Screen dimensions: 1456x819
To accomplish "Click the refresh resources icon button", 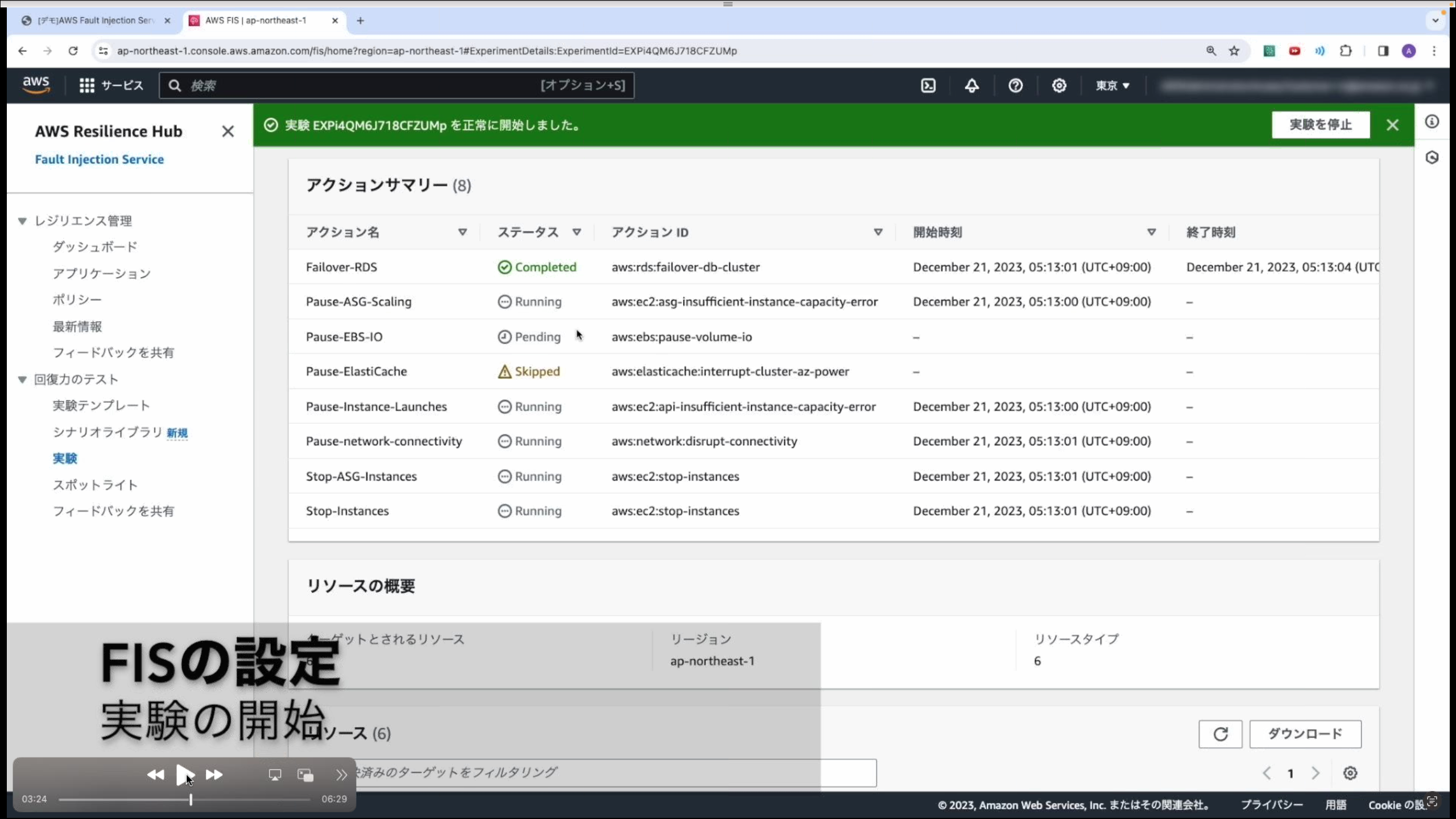I will (x=1220, y=734).
